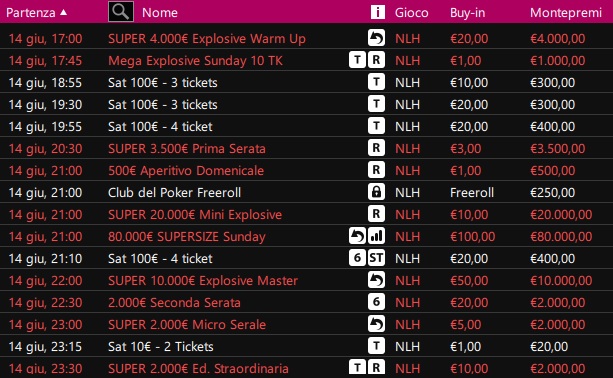The height and width of the screenshot is (378, 613).
Task: Click the R rebuy icon on Prima Serata row
Action: (376, 148)
